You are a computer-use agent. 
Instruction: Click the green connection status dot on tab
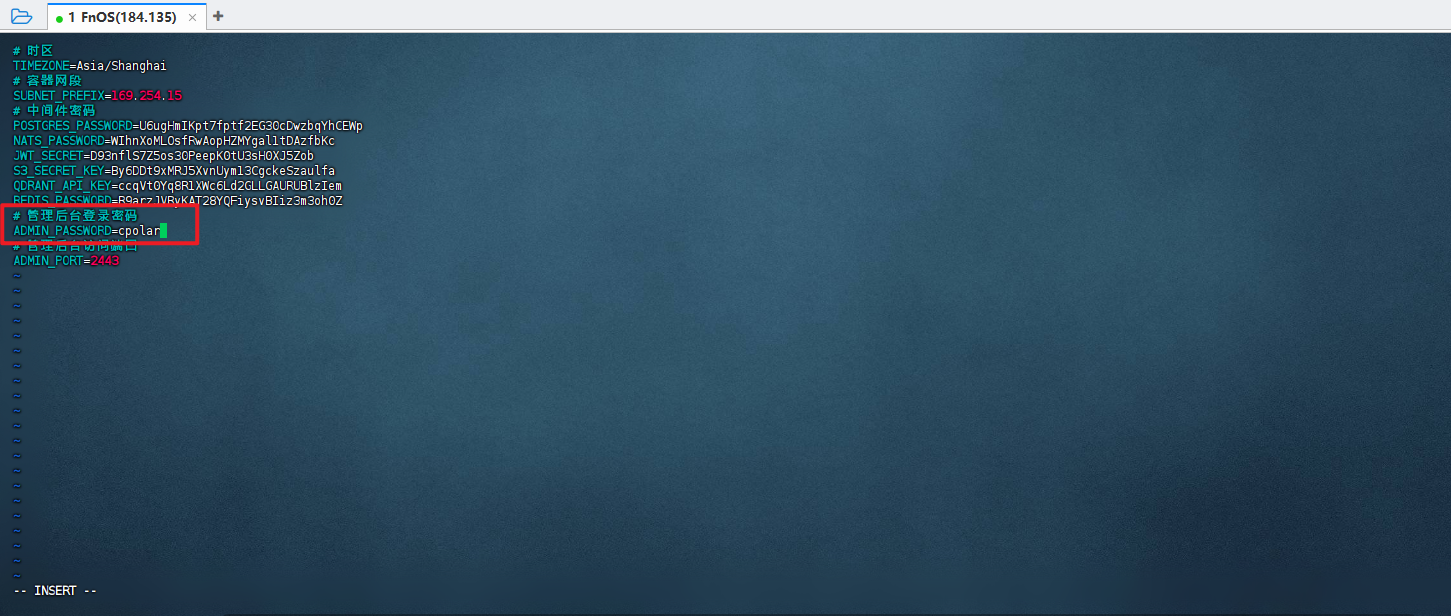(x=60, y=18)
